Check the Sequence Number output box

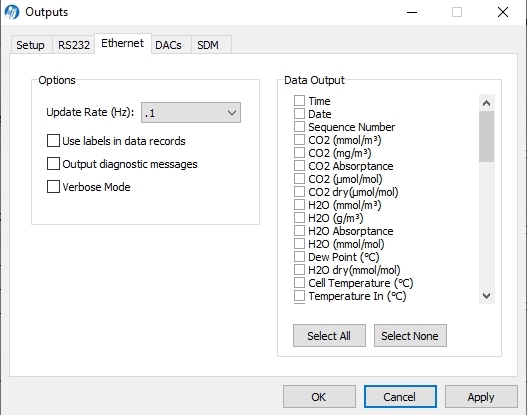coord(299,127)
